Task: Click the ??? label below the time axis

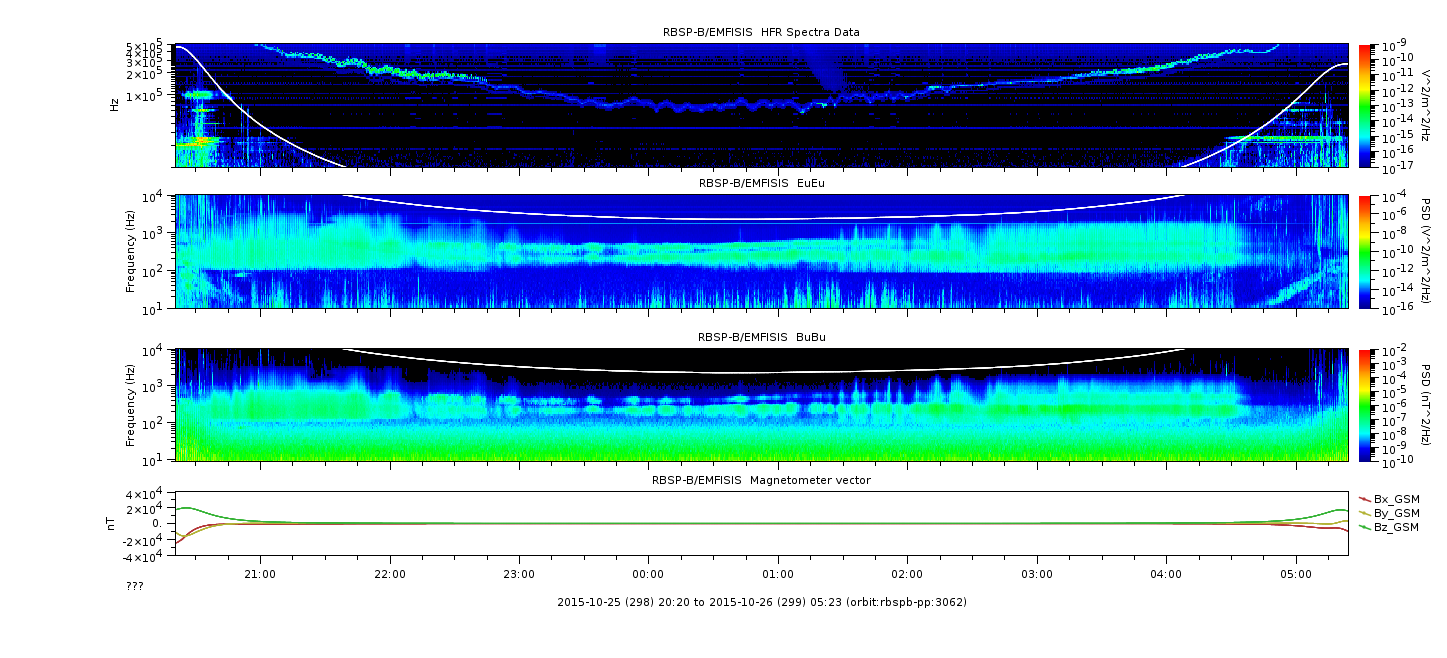Action: (x=134, y=586)
